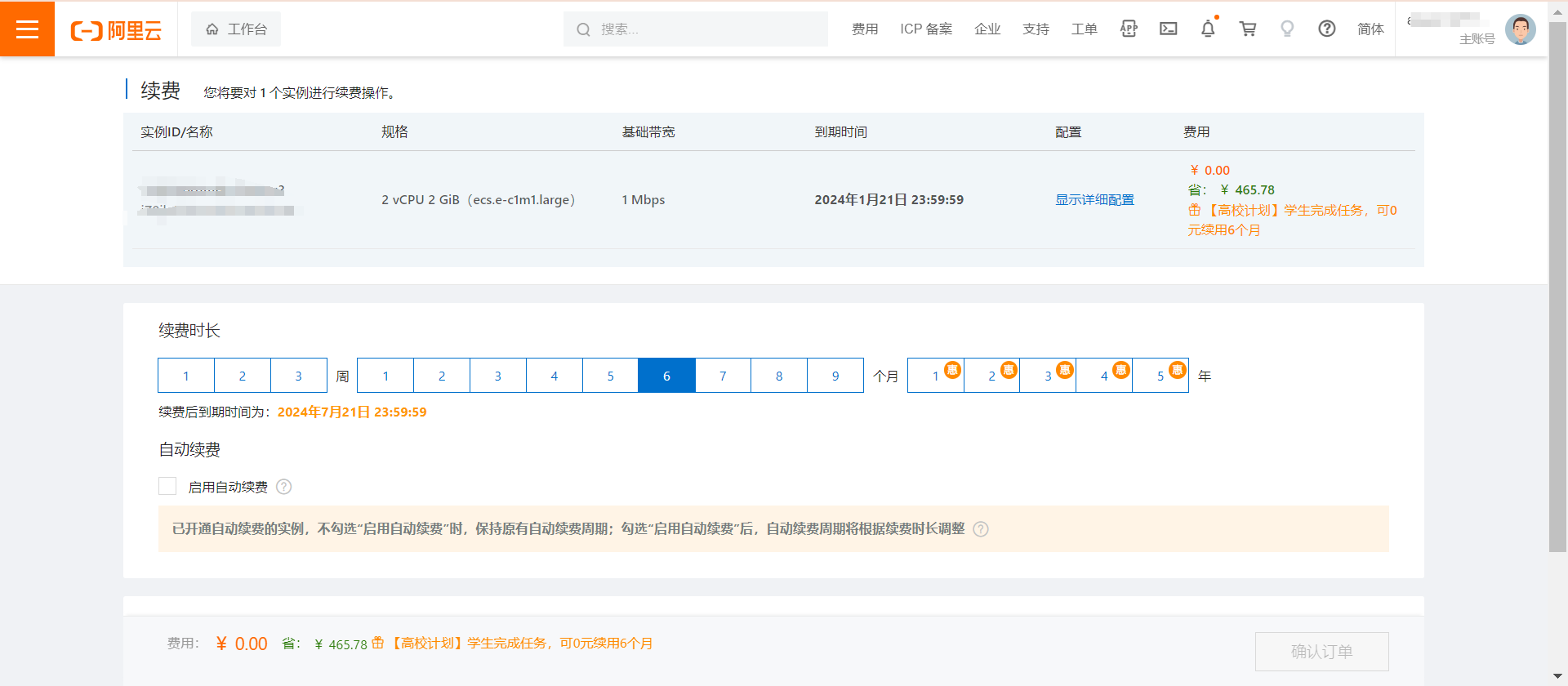Click expiry date 2024年1月21日 23:59:59

click(889, 200)
